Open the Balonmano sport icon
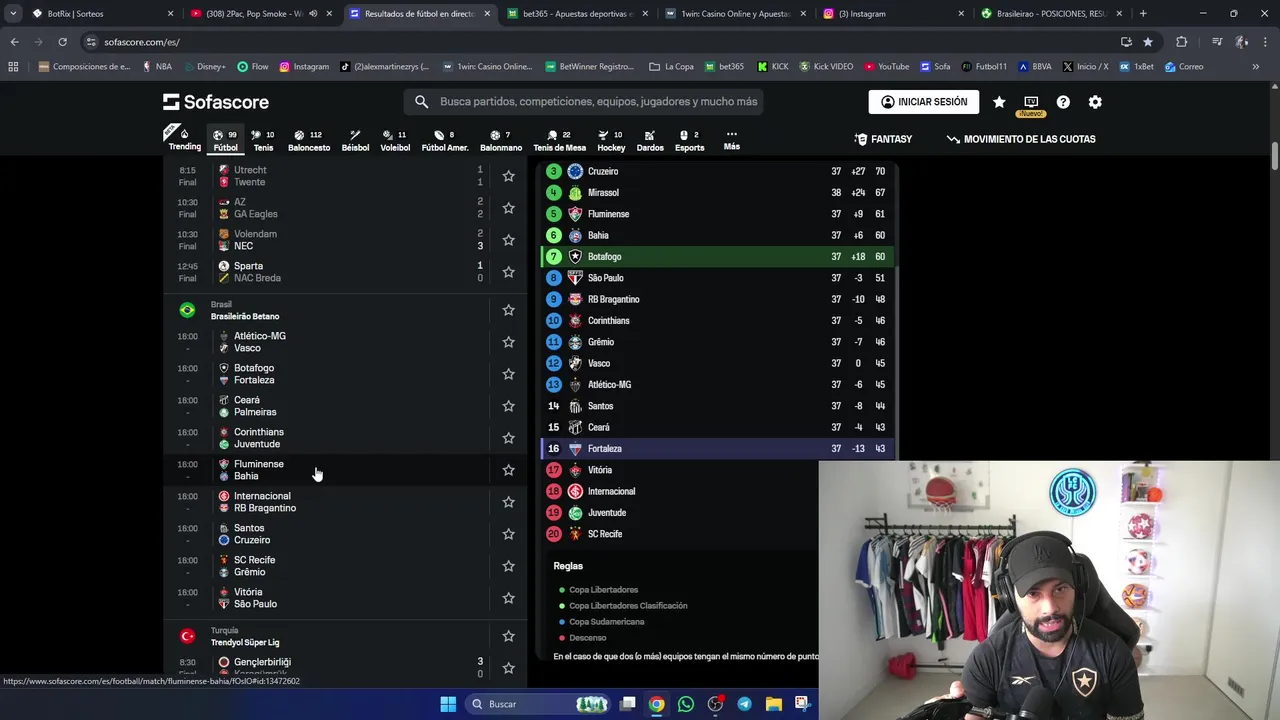Screen dimensions: 1280x720 click(501, 140)
